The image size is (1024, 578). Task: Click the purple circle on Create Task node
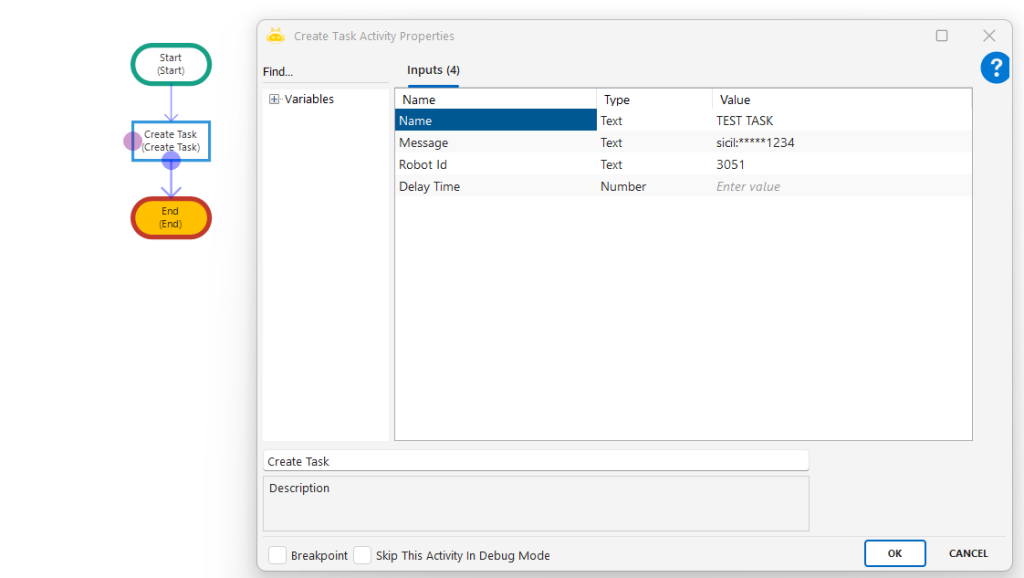pos(133,141)
